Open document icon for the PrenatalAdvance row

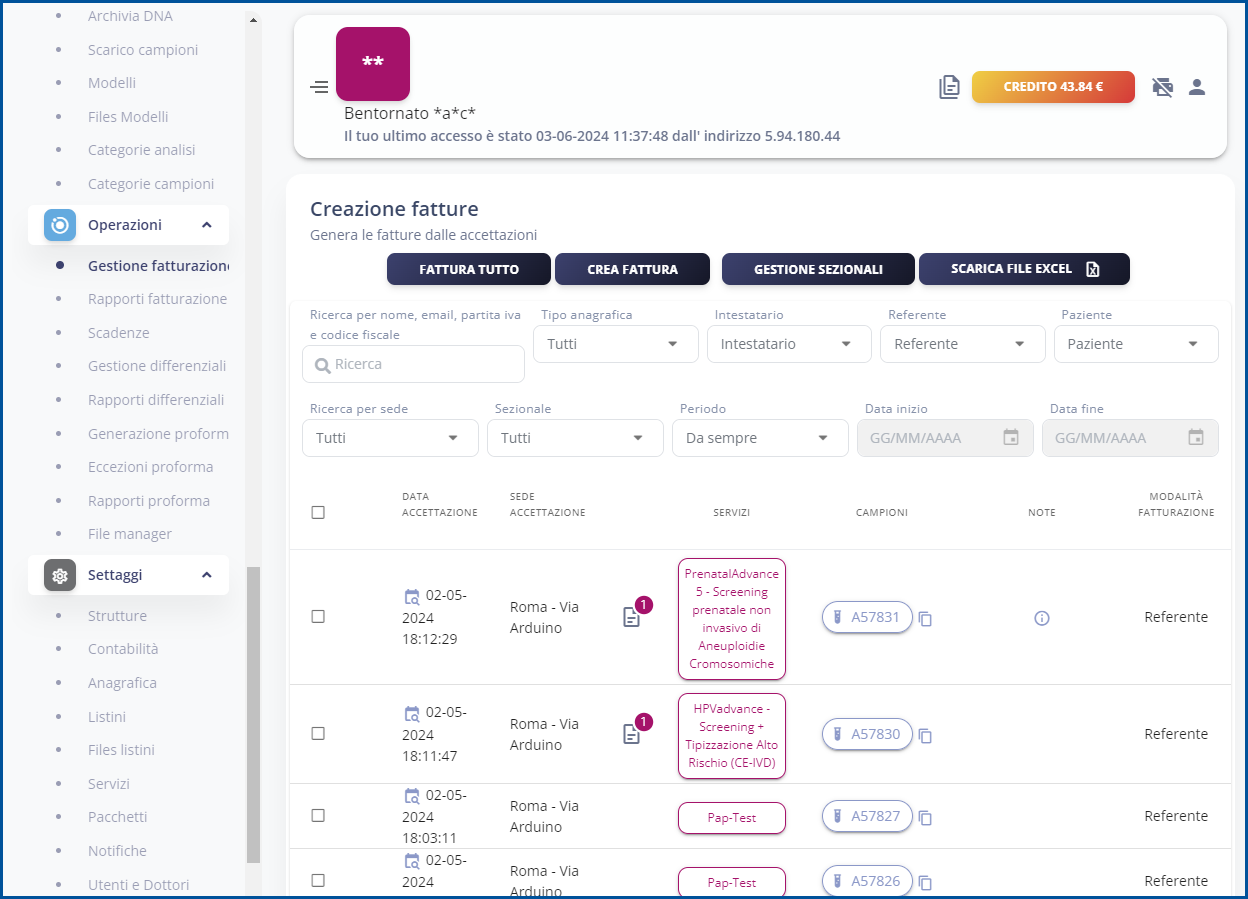click(x=632, y=618)
